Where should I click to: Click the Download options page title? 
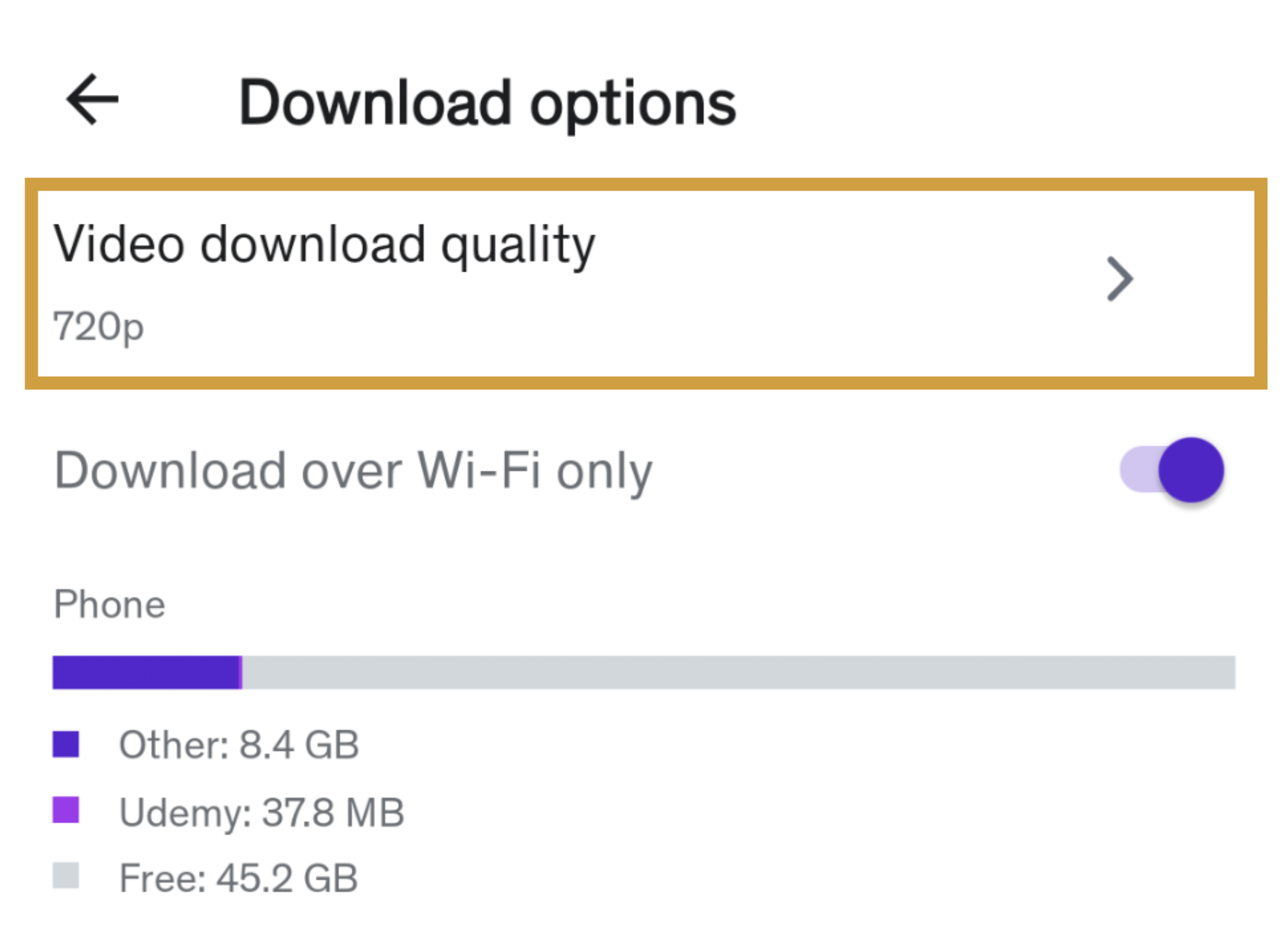487,103
